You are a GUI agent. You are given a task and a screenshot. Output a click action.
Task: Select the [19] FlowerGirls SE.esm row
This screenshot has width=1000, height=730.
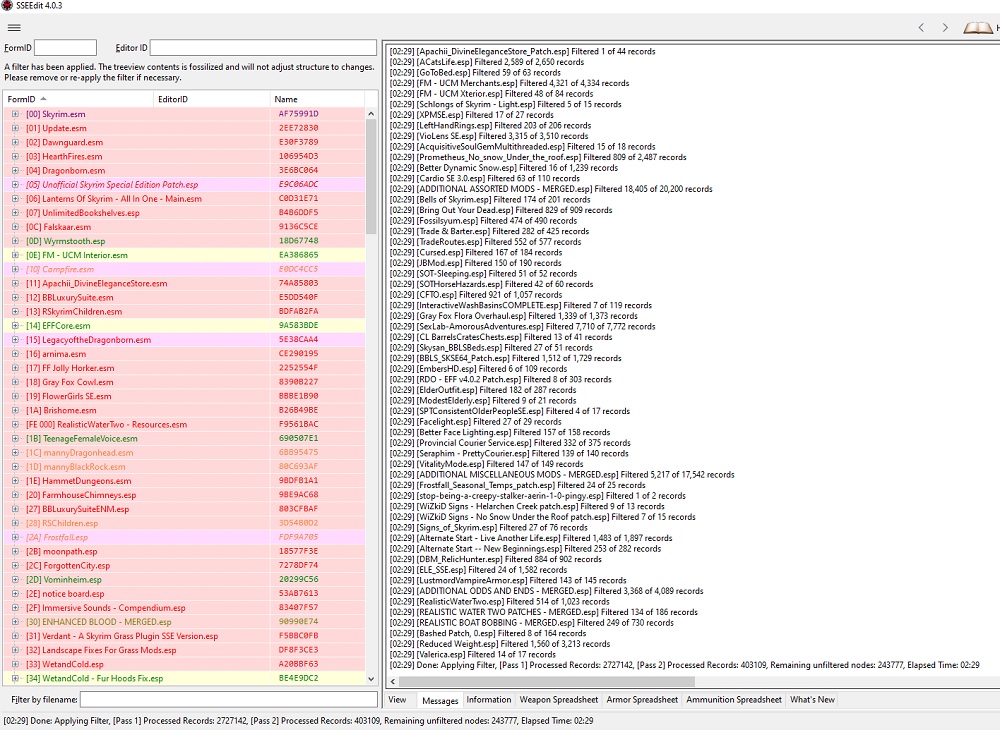coord(184,396)
